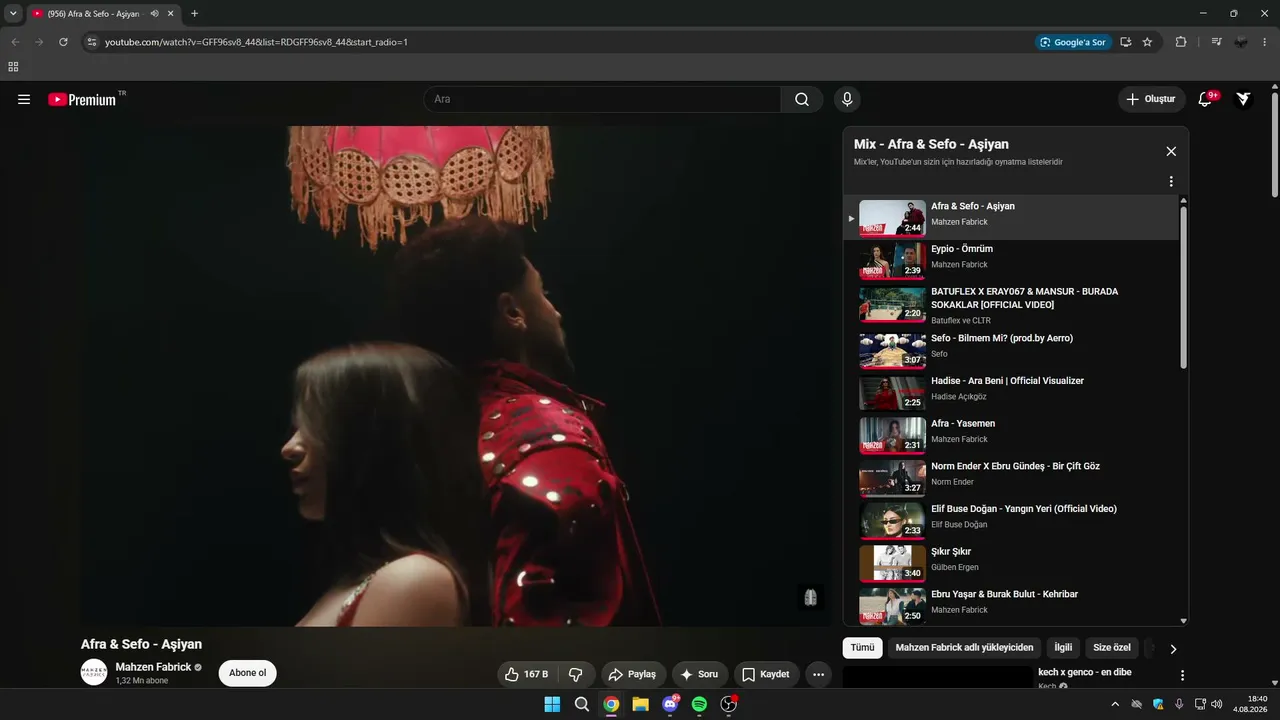Dislike the Aşiyan video
The width and height of the screenshot is (1280, 720).
(x=576, y=674)
